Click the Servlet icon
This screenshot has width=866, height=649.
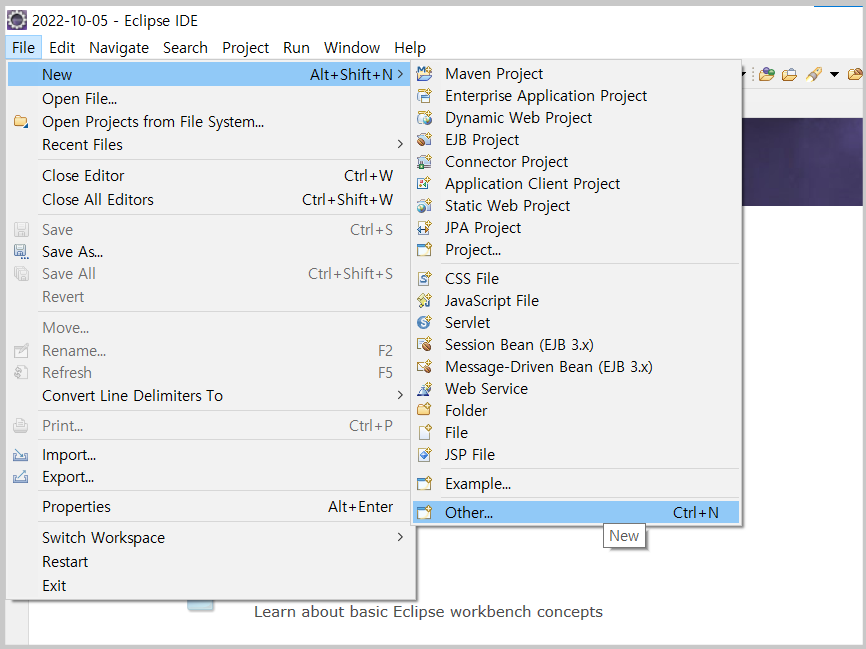424,323
